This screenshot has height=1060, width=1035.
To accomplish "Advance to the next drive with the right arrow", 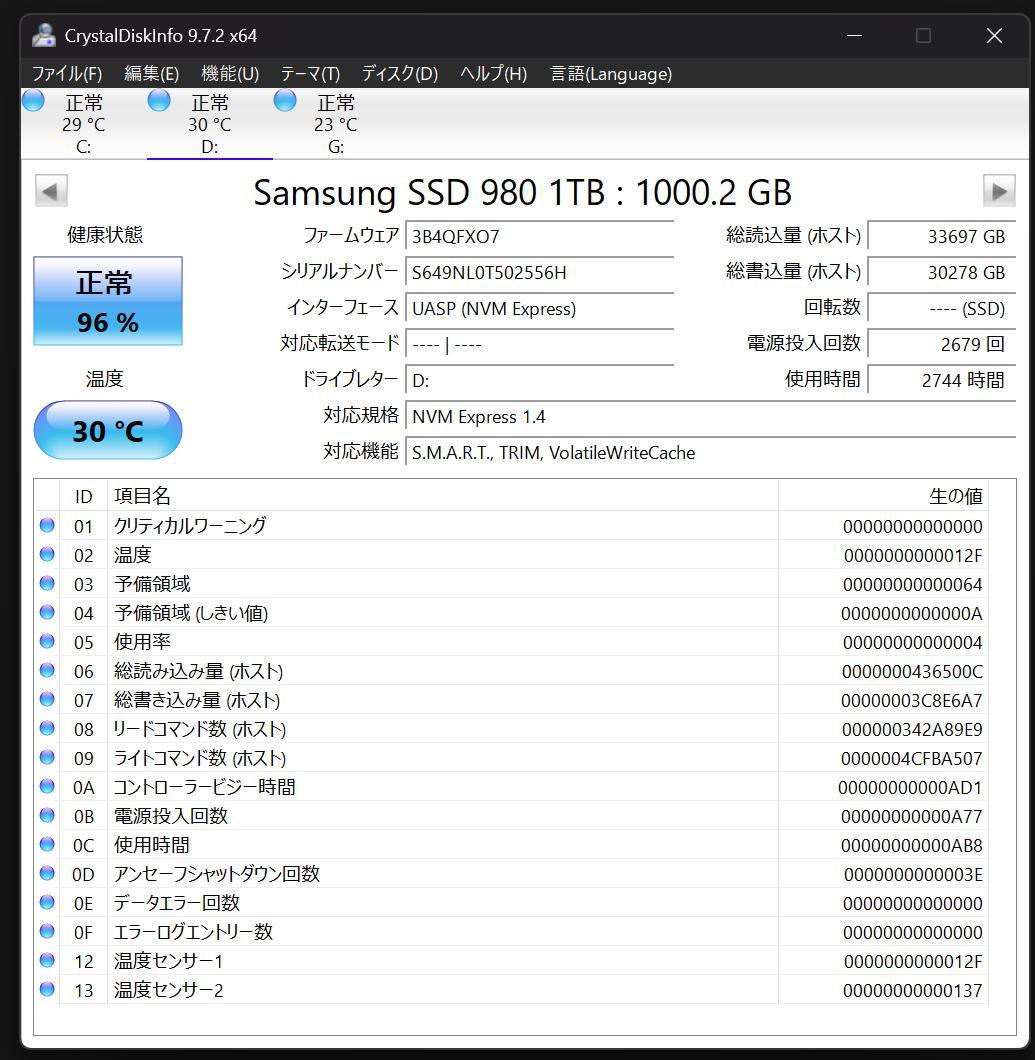I will [1000, 190].
